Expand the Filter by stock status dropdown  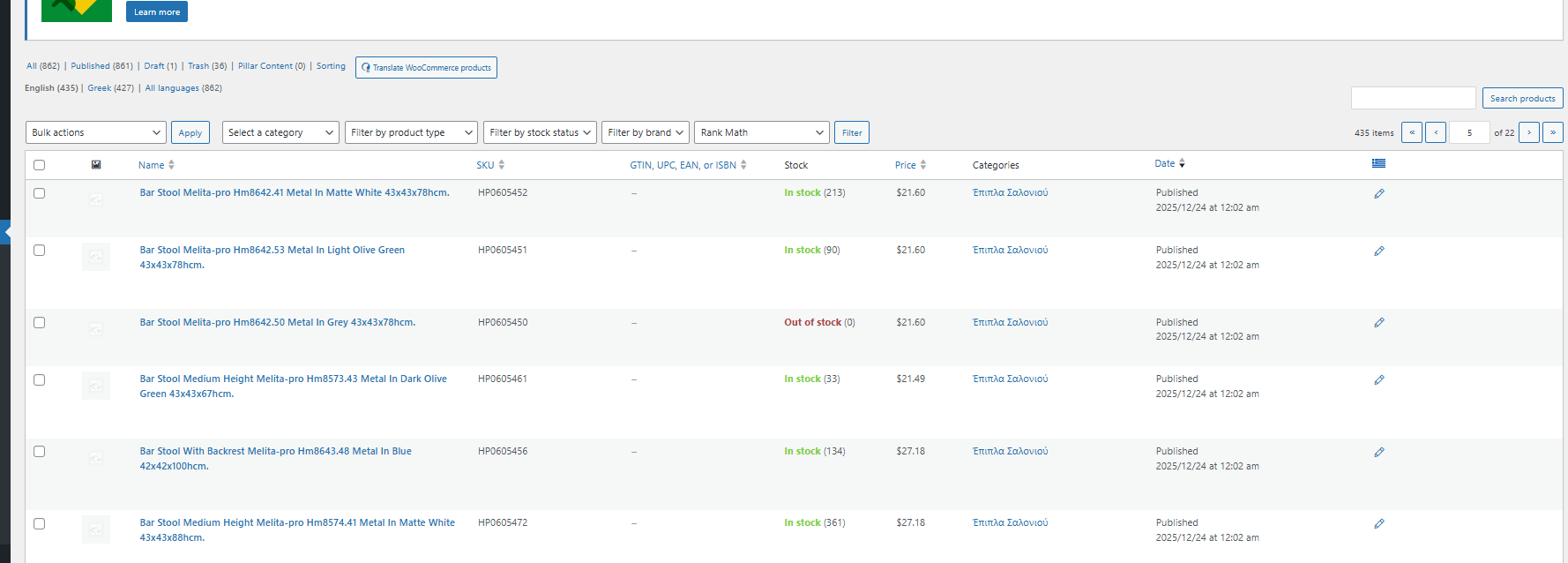tap(540, 132)
